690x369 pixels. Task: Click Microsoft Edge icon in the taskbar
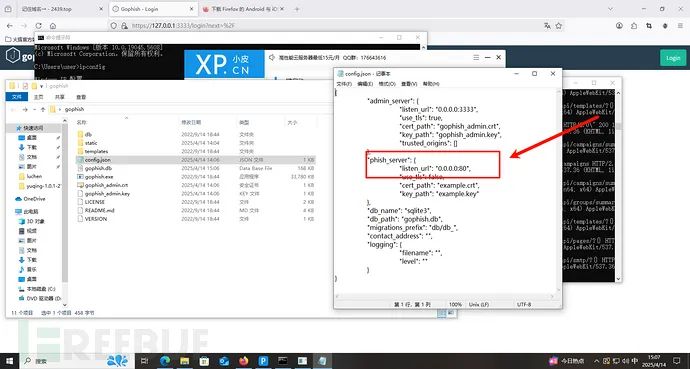[165, 361]
